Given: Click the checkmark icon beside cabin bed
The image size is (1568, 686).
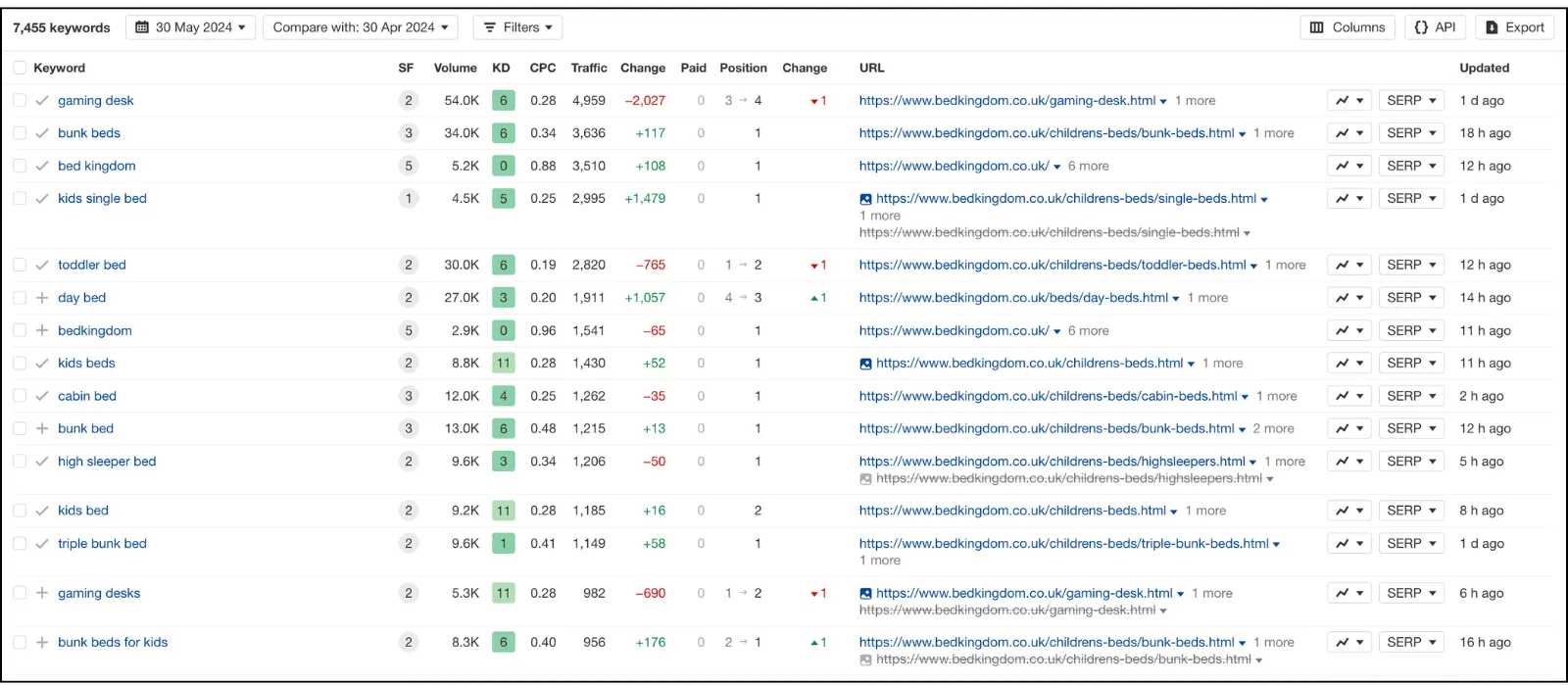Looking at the screenshot, I should (42, 396).
